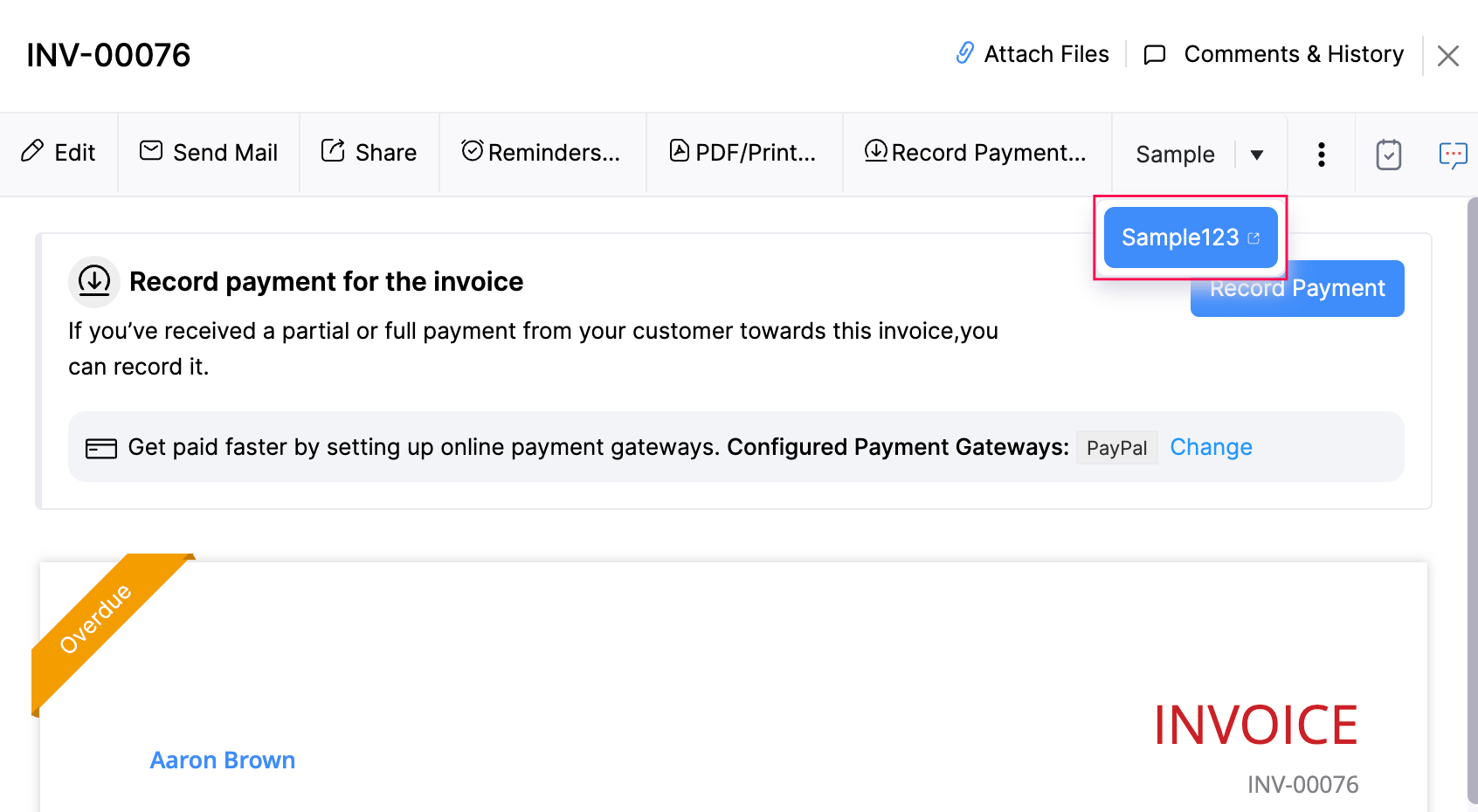
Task: Click Change payment gateway link
Action: (1211, 447)
